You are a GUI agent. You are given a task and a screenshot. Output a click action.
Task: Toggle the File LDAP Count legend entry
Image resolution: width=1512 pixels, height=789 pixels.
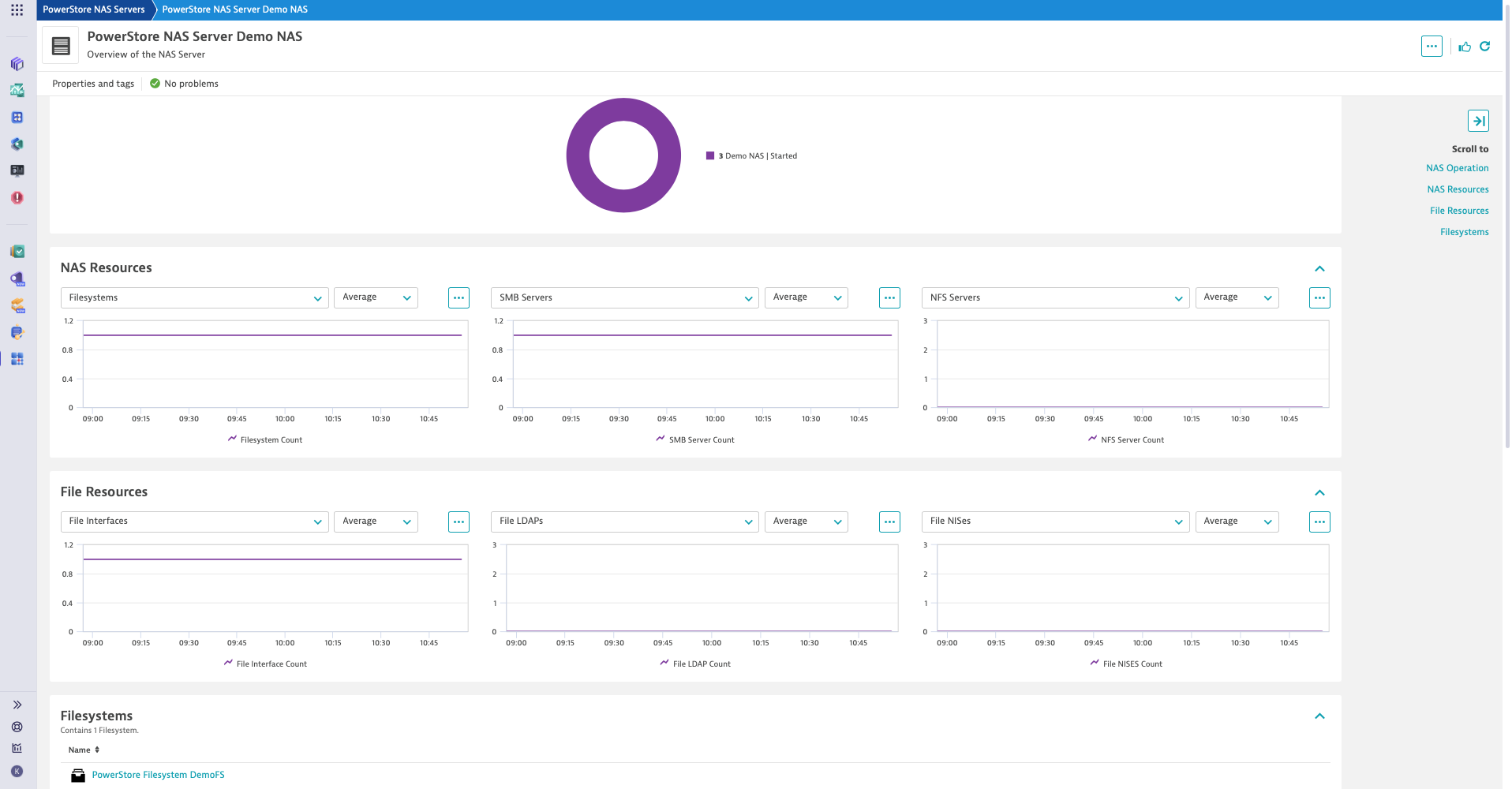(x=695, y=664)
